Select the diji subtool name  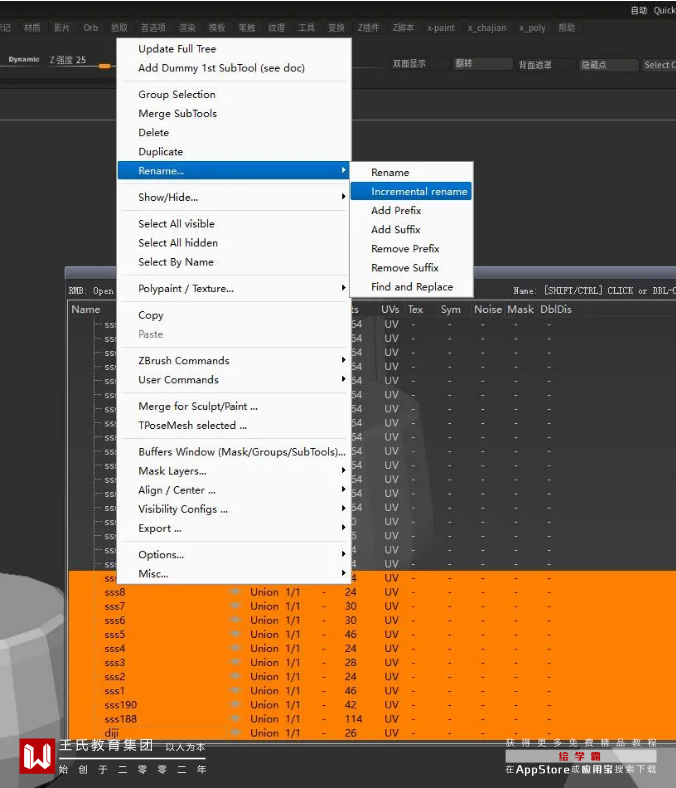pyautogui.click(x=112, y=733)
